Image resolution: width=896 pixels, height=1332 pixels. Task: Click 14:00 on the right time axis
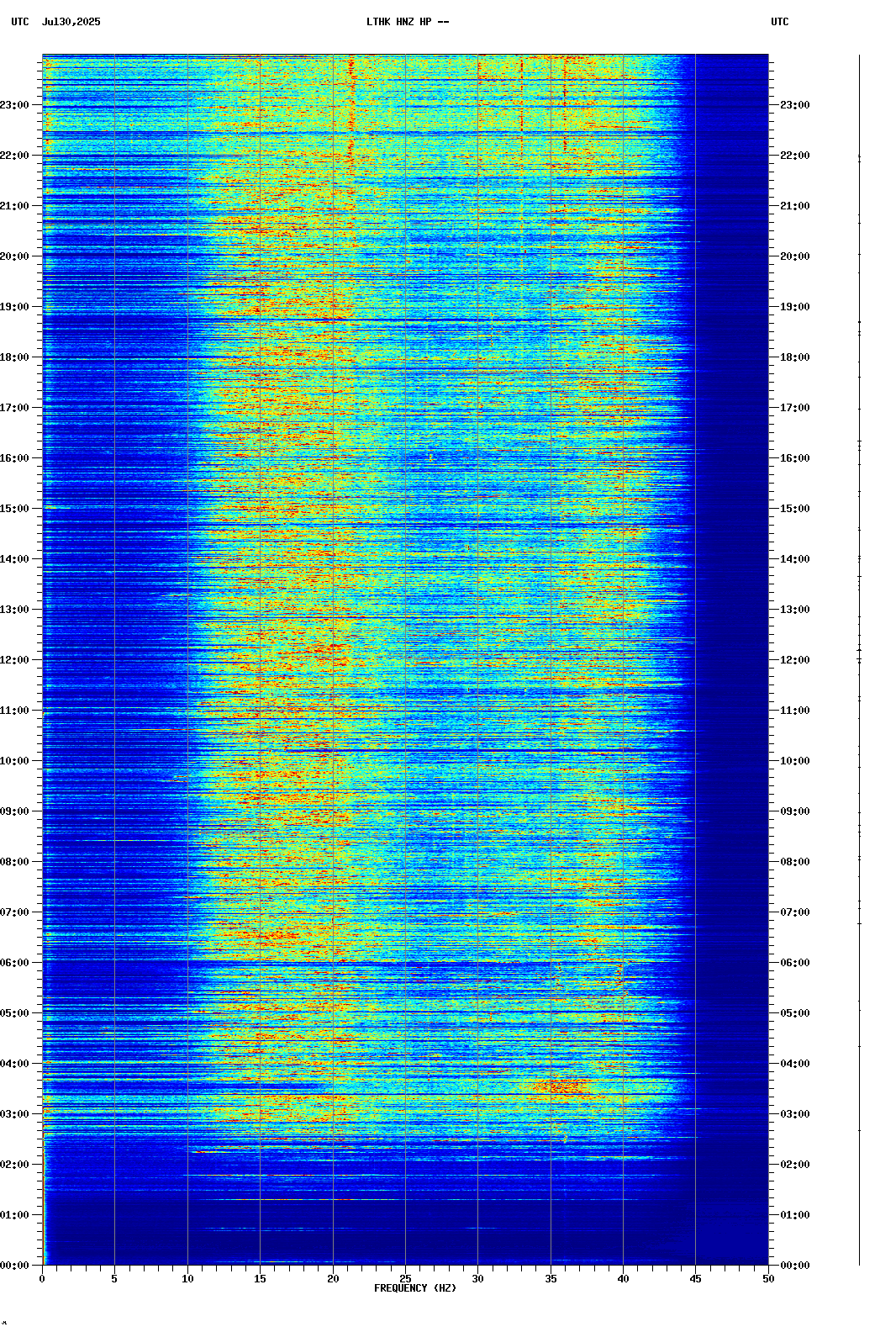coord(795,559)
